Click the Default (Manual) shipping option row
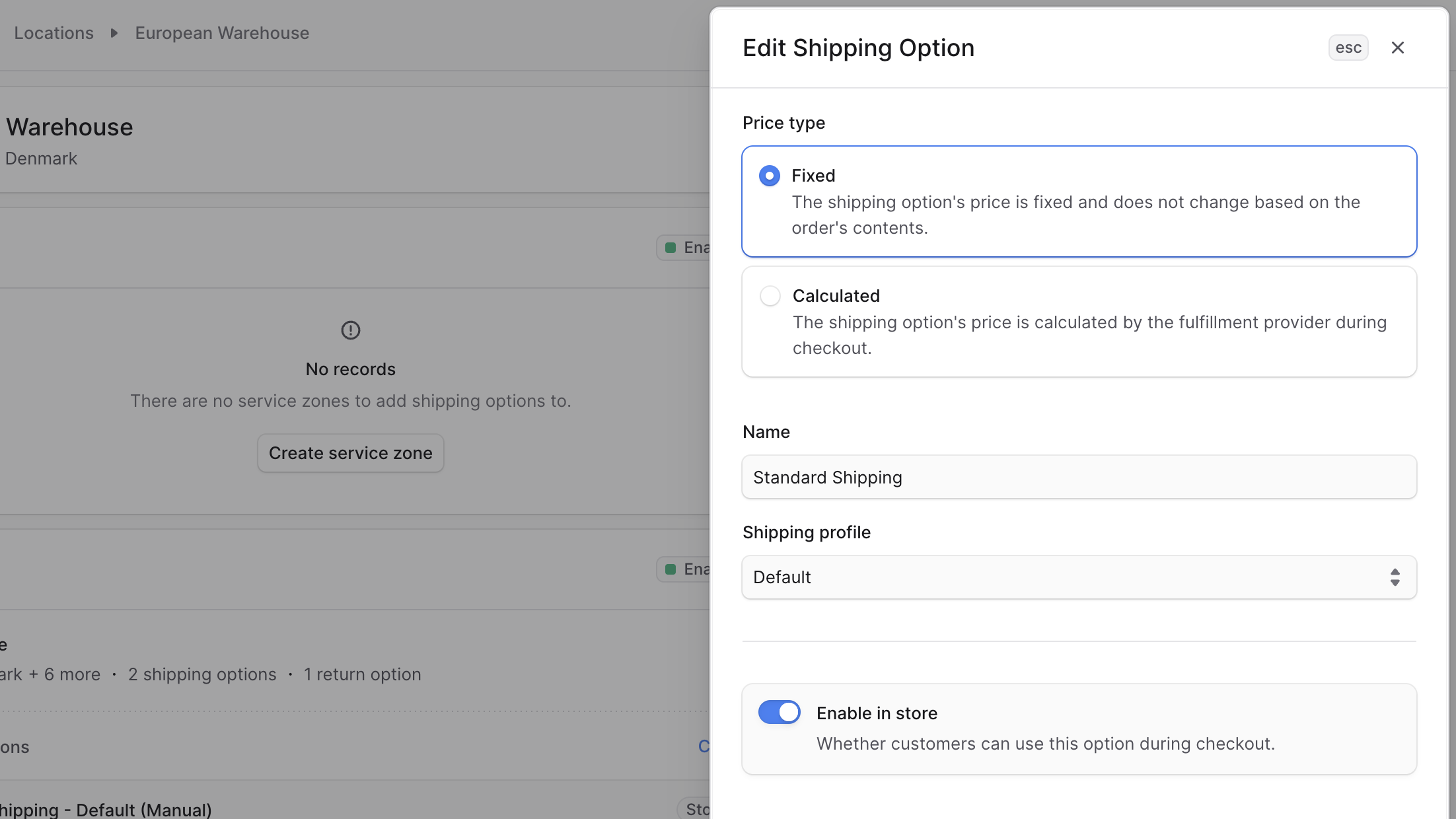 pyautogui.click(x=106, y=810)
